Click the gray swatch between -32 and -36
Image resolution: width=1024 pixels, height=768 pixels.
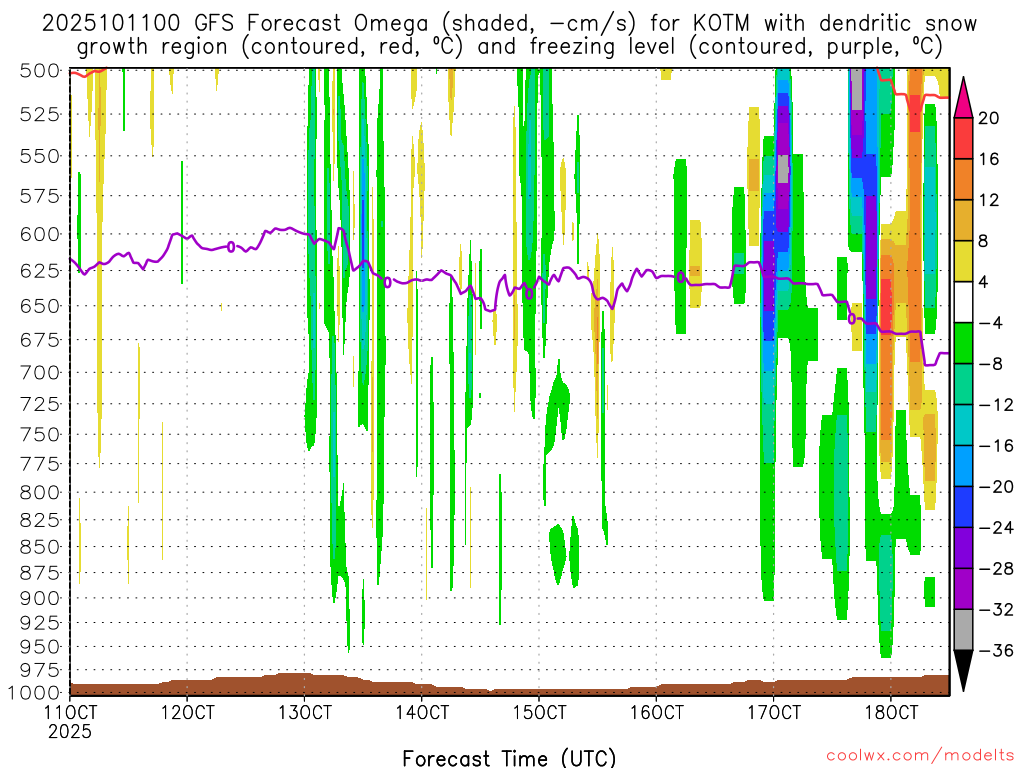963,630
